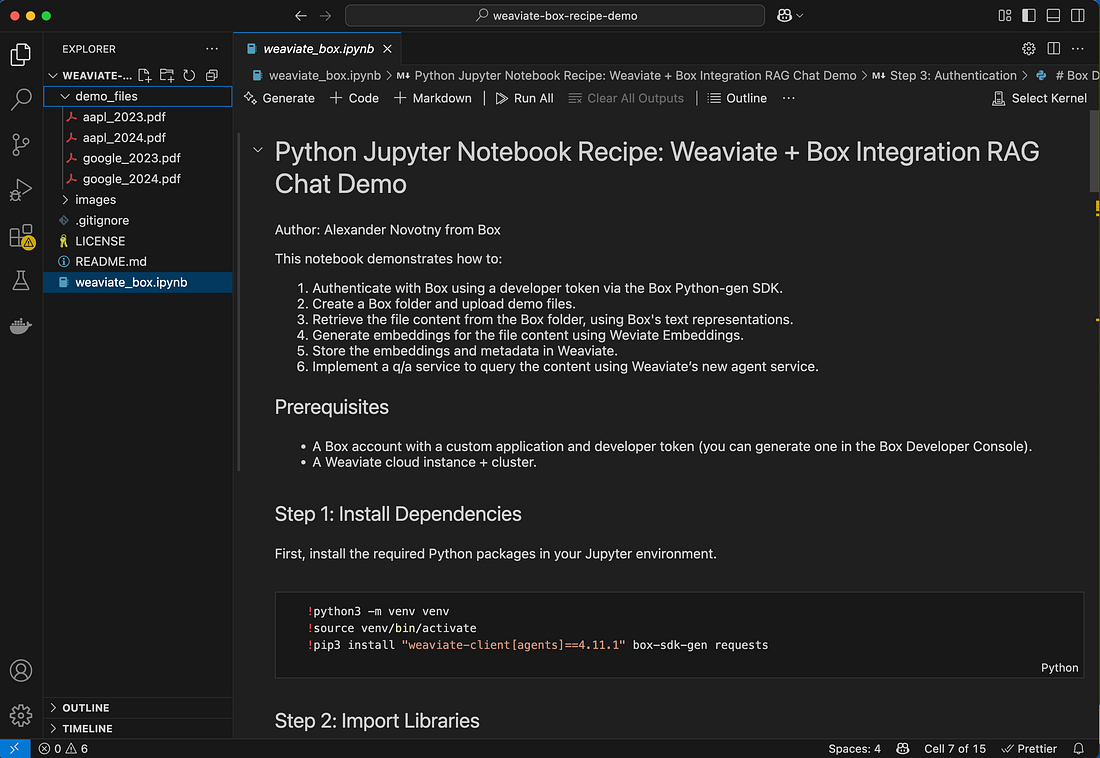The height and width of the screenshot is (758, 1100).
Task: Click Generate in the notebook toolbar
Action: click(279, 98)
